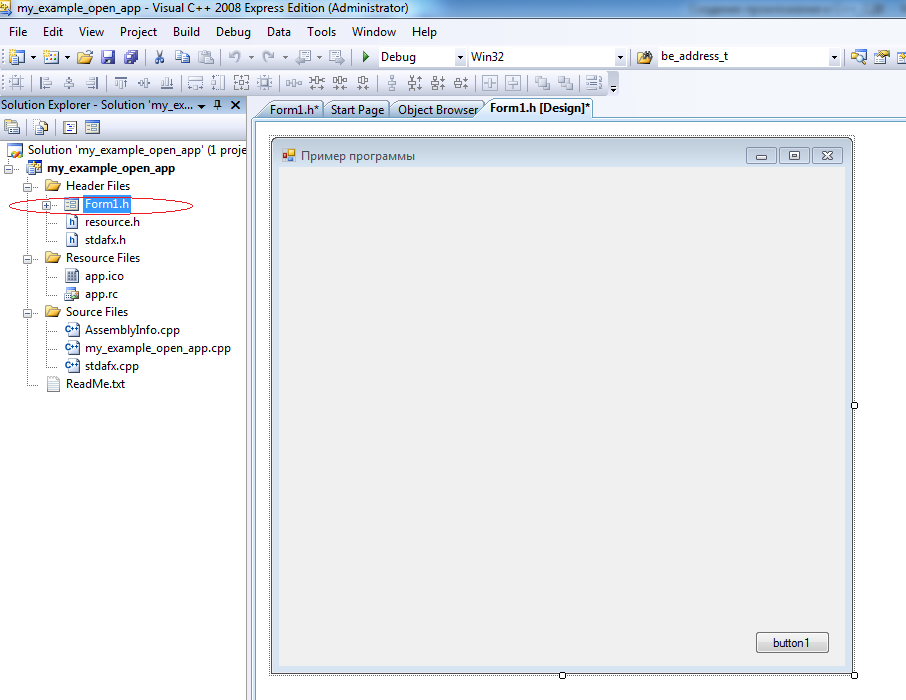Collapse the Resource Files folder

coord(27,259)
